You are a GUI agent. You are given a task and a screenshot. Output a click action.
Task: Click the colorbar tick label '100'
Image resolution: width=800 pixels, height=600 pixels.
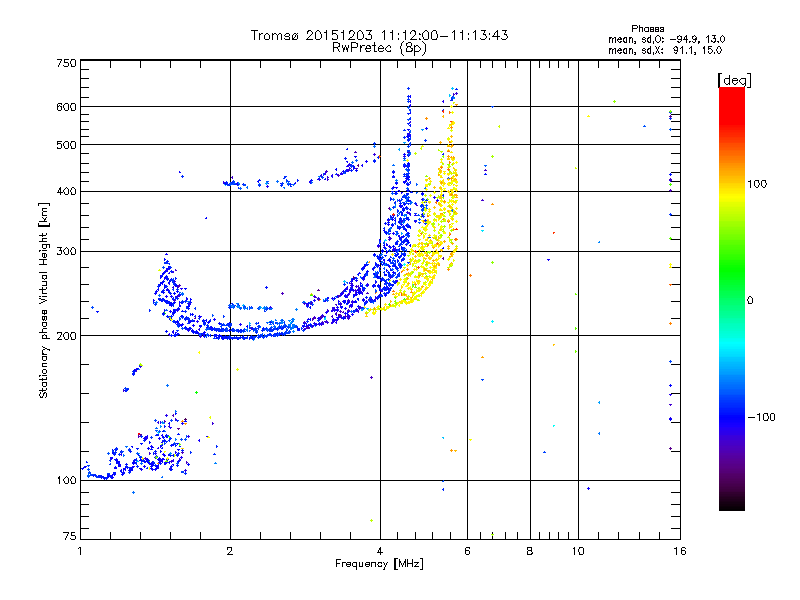pos(757,184)
